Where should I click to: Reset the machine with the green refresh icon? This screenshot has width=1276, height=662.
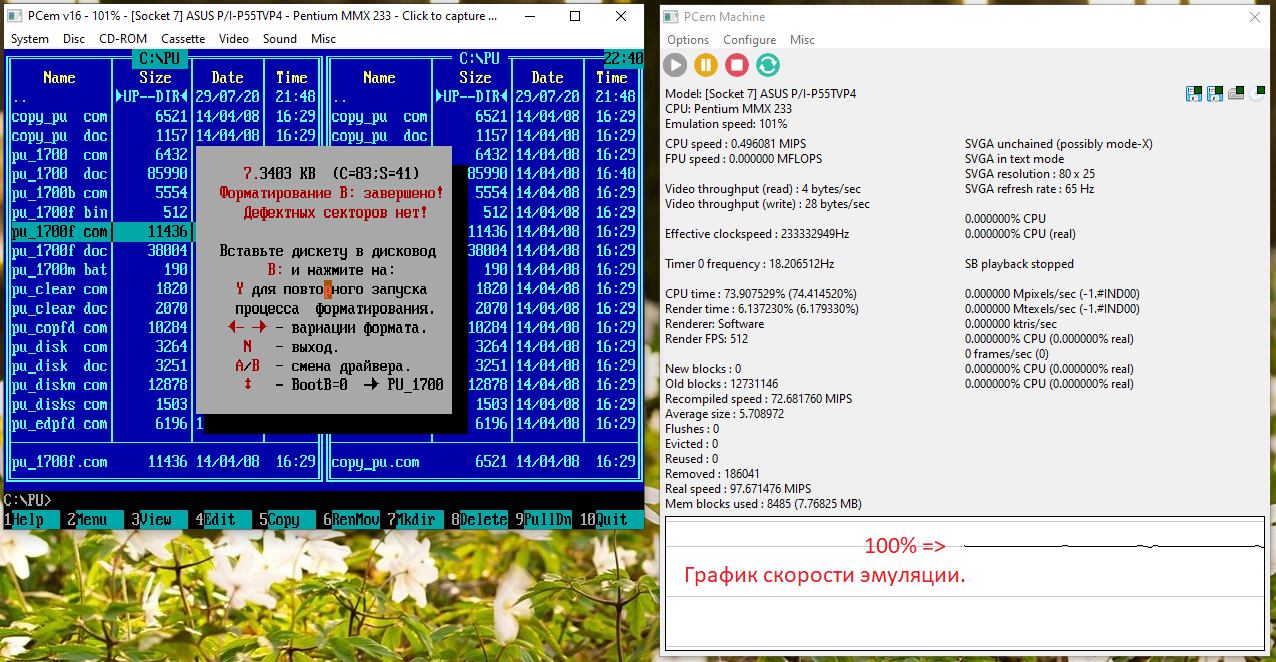coord(768,65)
